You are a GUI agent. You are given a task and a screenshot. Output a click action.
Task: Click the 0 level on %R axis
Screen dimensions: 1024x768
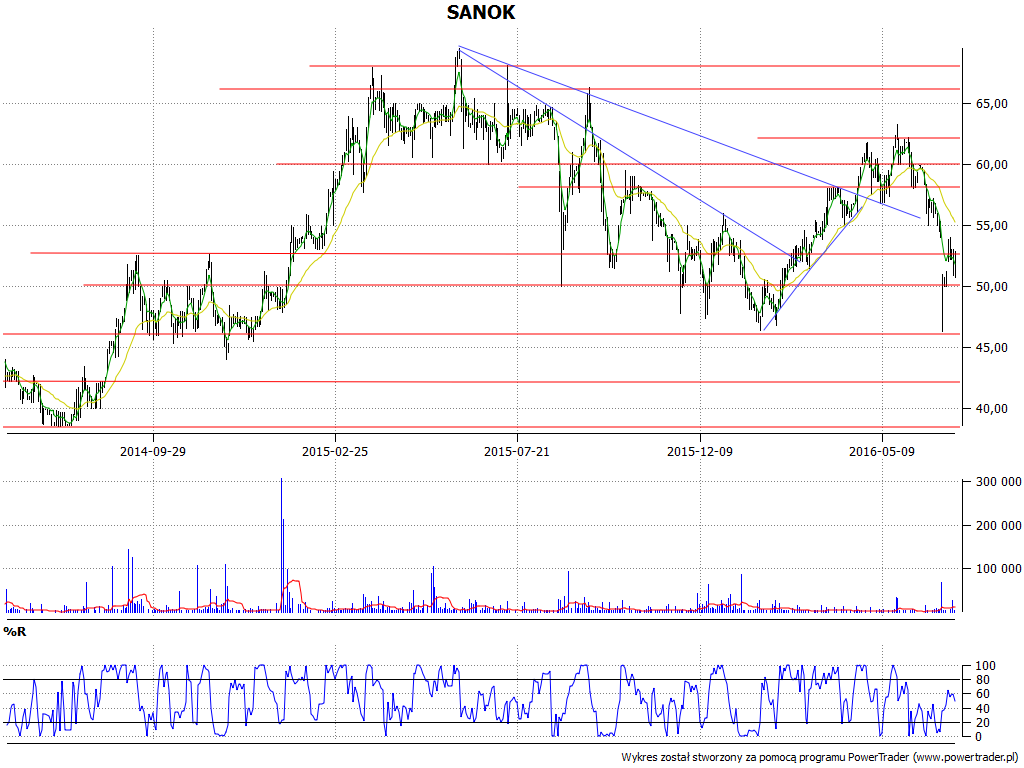(x=978, y=737)
